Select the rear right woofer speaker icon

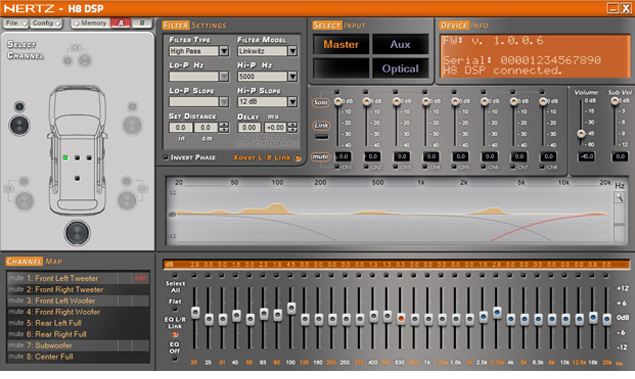[x=127, y=200]
